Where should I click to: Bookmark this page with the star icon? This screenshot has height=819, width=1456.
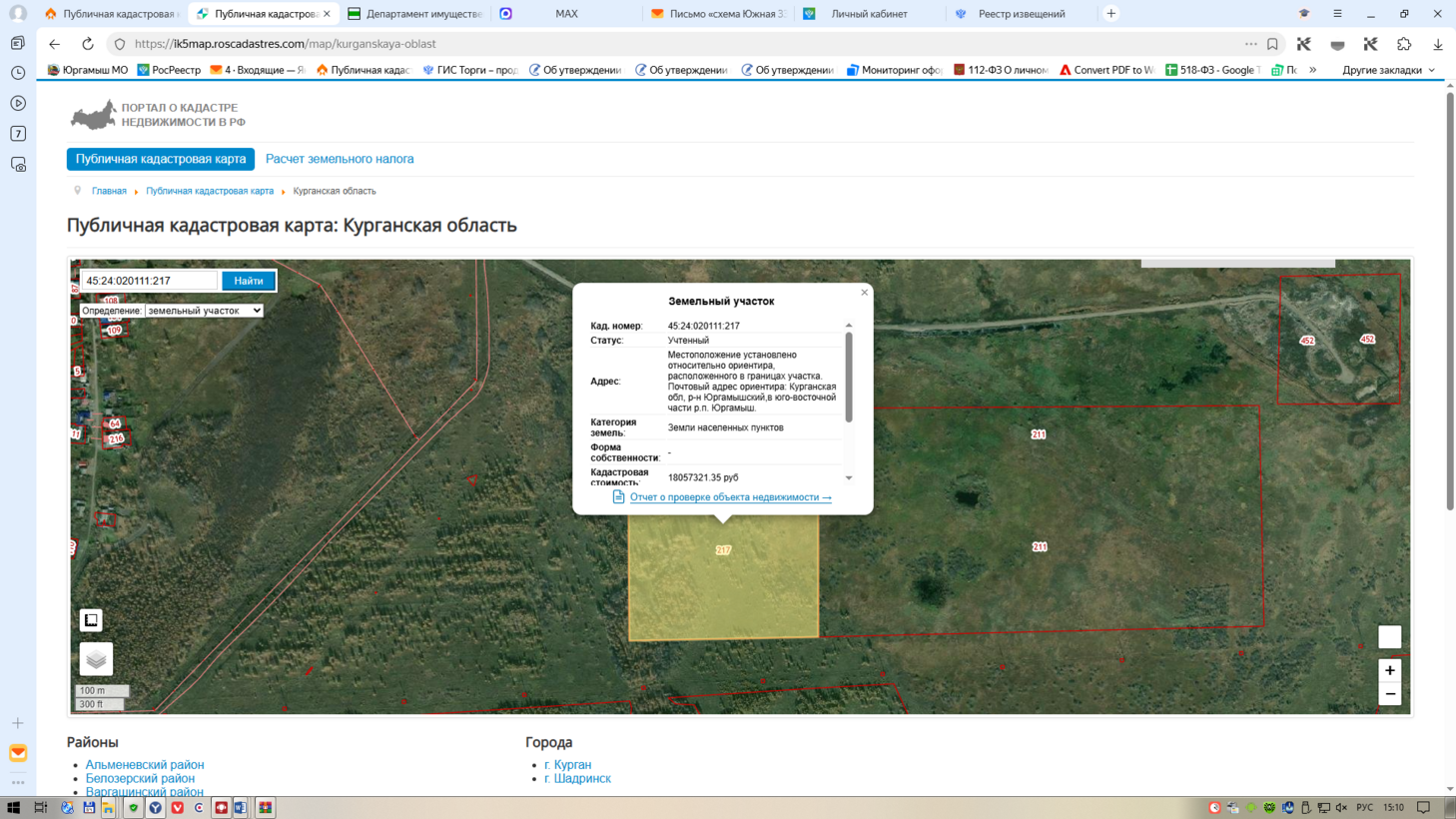[x=1272, y=44]
